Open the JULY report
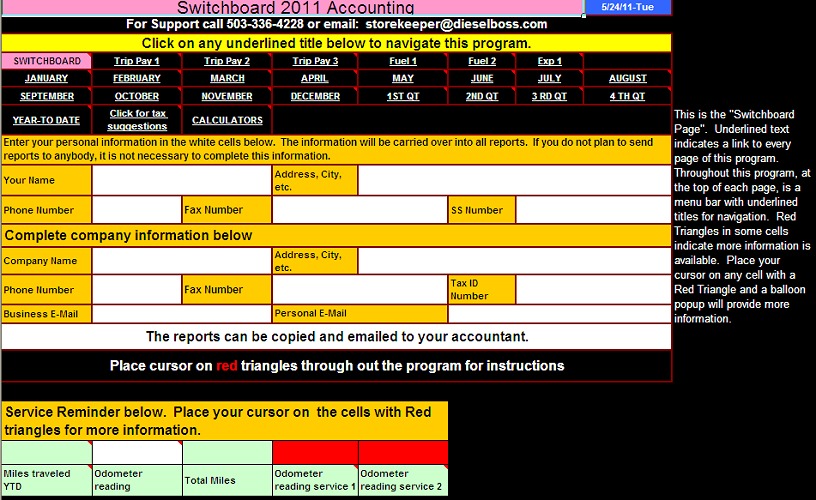 550,78
